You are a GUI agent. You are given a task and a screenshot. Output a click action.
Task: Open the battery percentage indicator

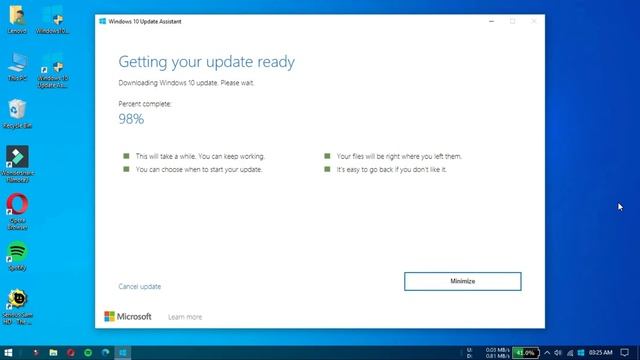526,353
